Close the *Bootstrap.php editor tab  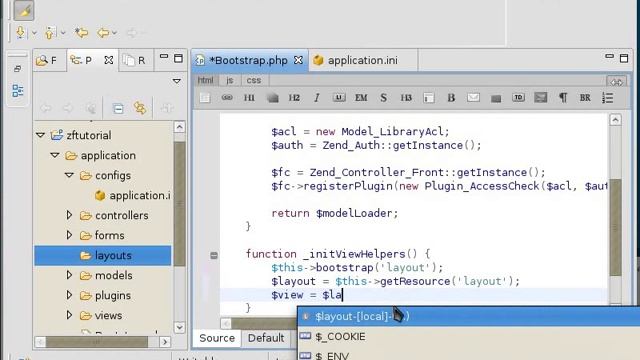click(299, 60)
